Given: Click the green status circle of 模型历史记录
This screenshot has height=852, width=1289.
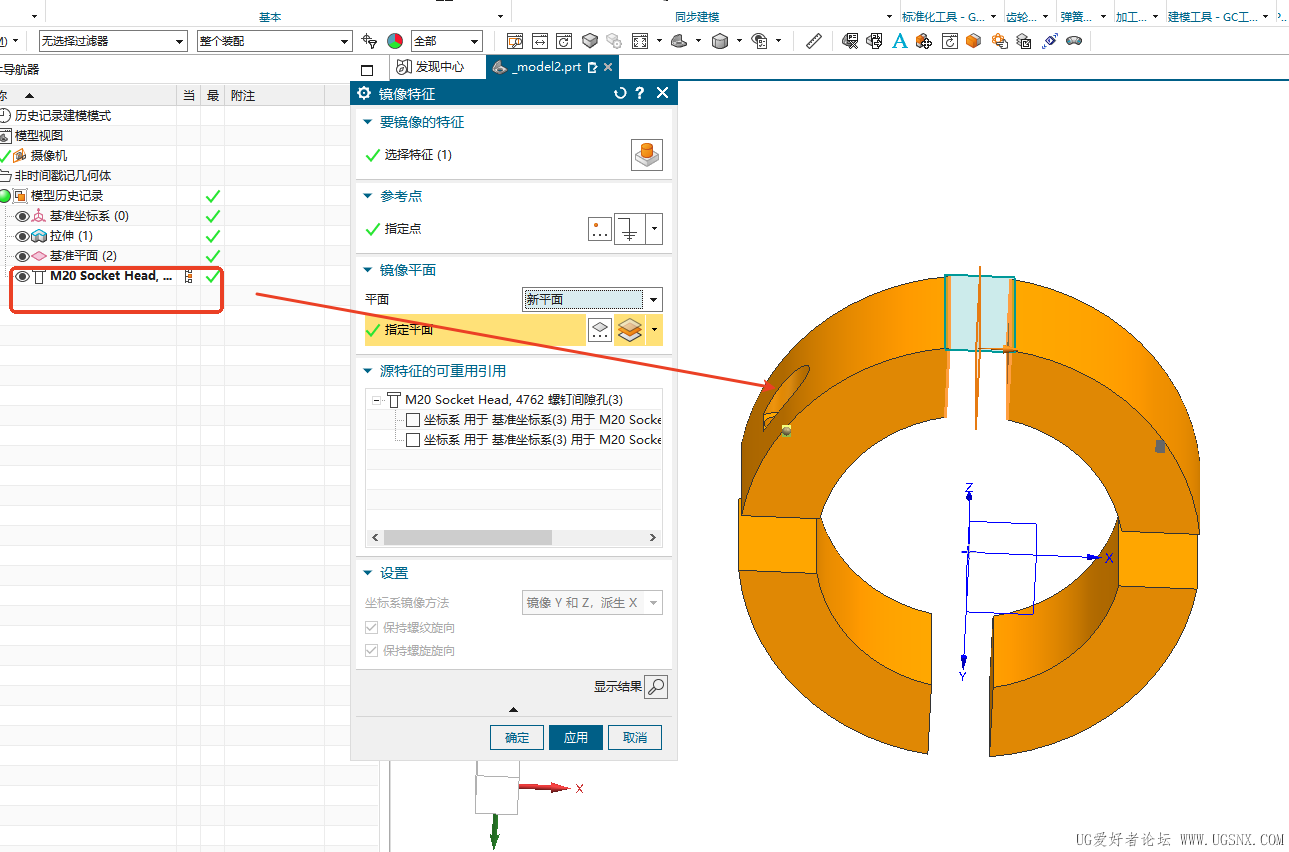Looking at the screenshot, I should (x=5, y=196).
